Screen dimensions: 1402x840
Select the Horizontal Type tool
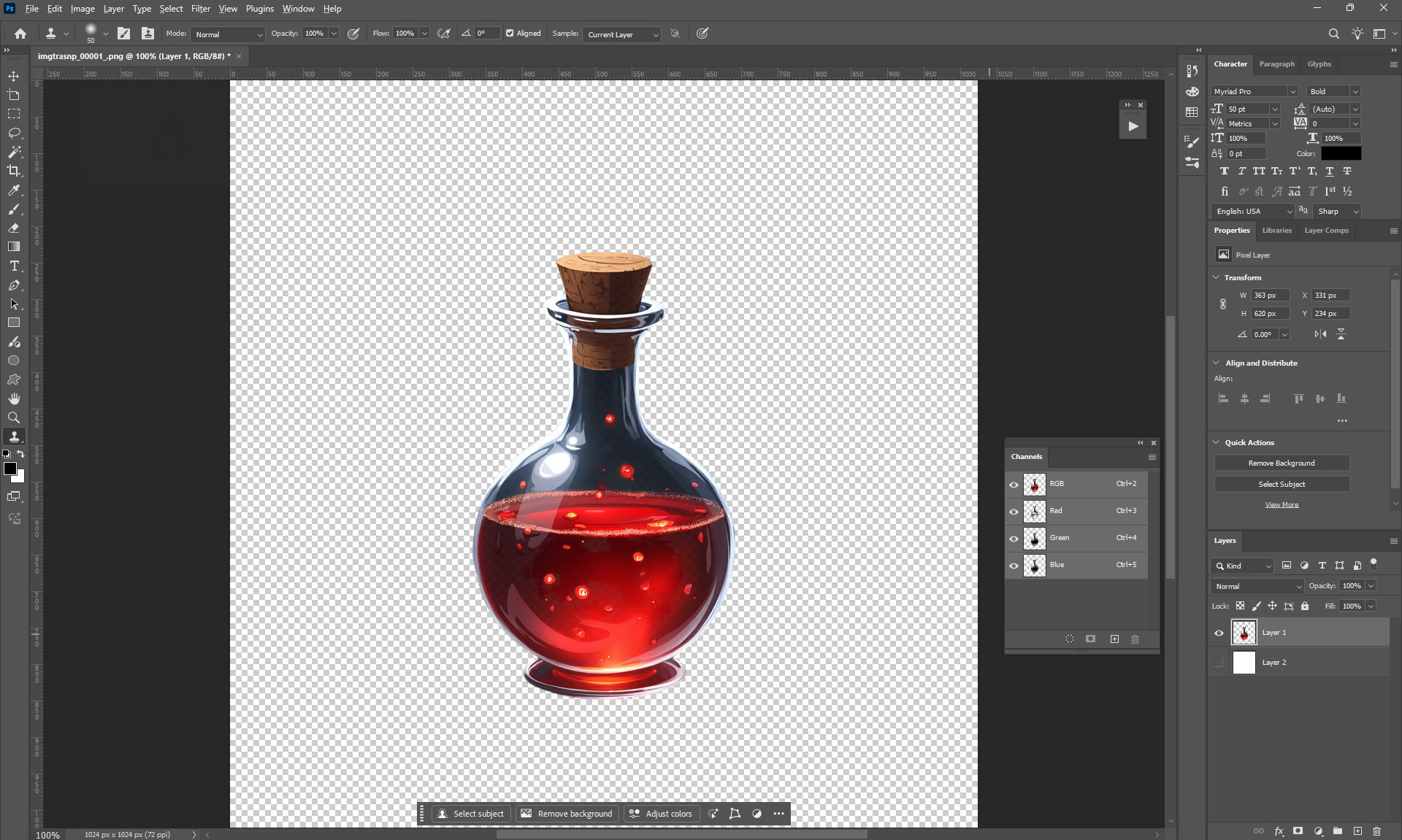click(x=14, y=266)
